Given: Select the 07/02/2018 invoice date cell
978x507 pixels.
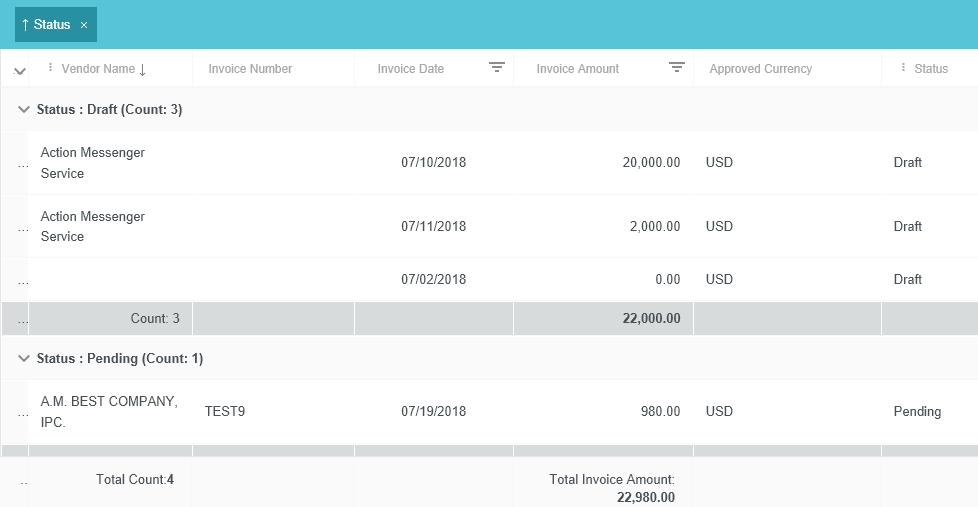Looking at the screenshot, I should (433, 279).
